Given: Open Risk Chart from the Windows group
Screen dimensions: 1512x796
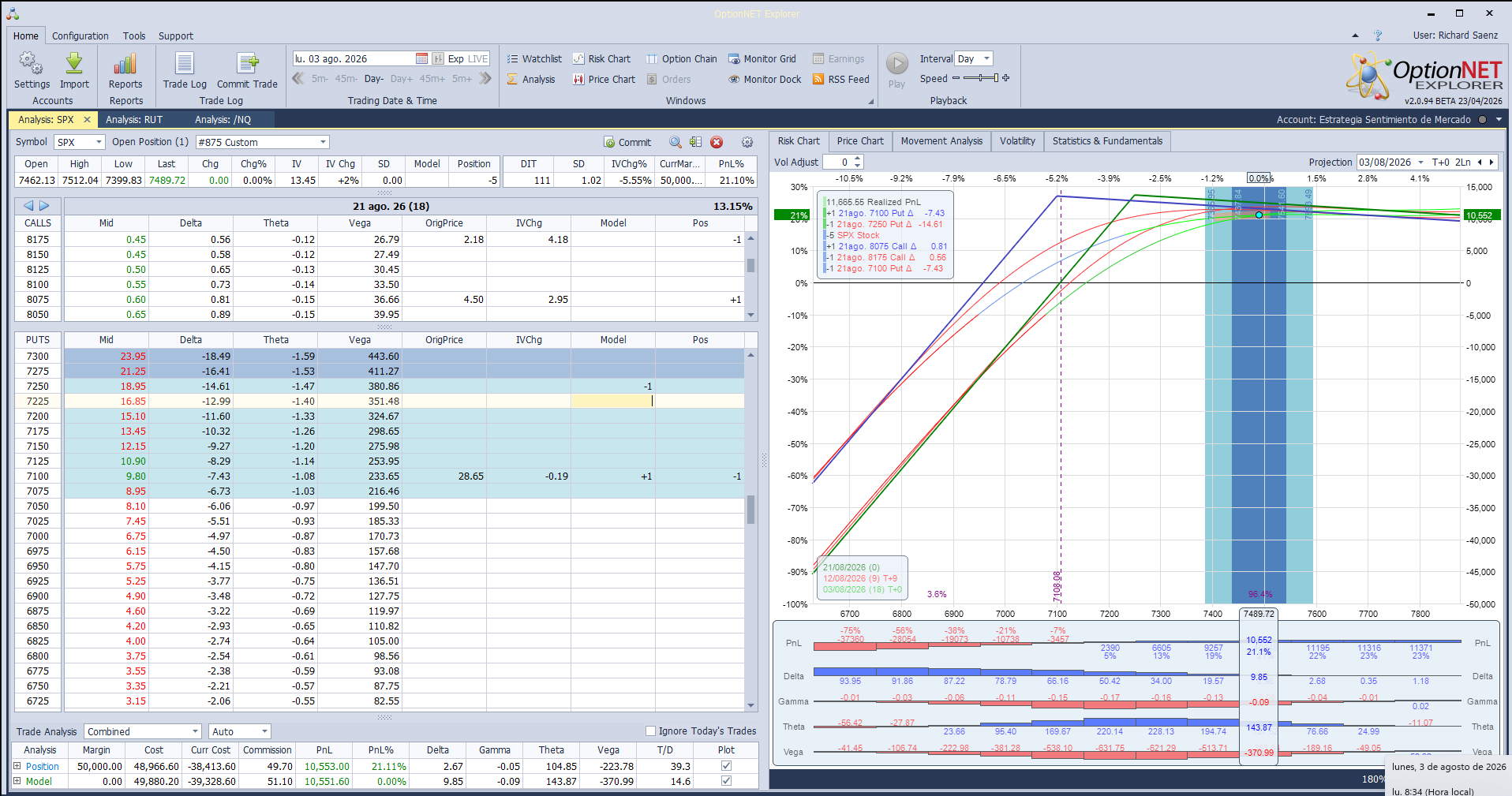Looking at the screenshot, I should pos(601,58).
